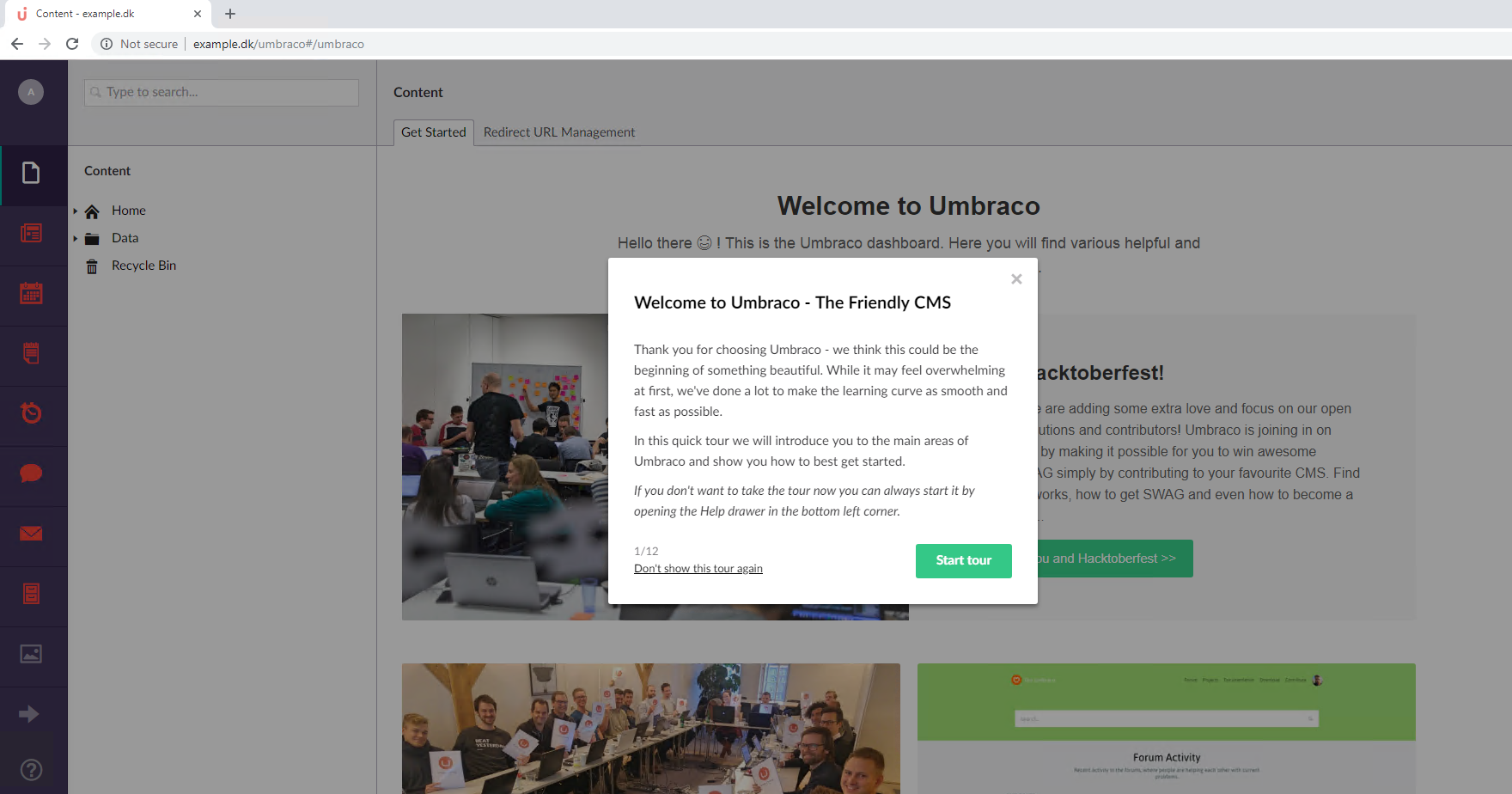Click the Not secure site info icon
This screenshot has height=794, width=1512.
[107, 44]
